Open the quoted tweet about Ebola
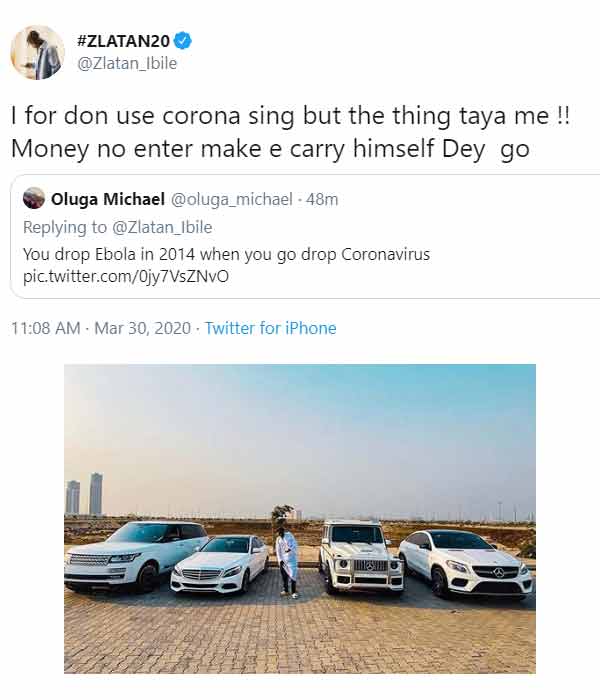Screen dimensions: 600x700 coord(305,236)
